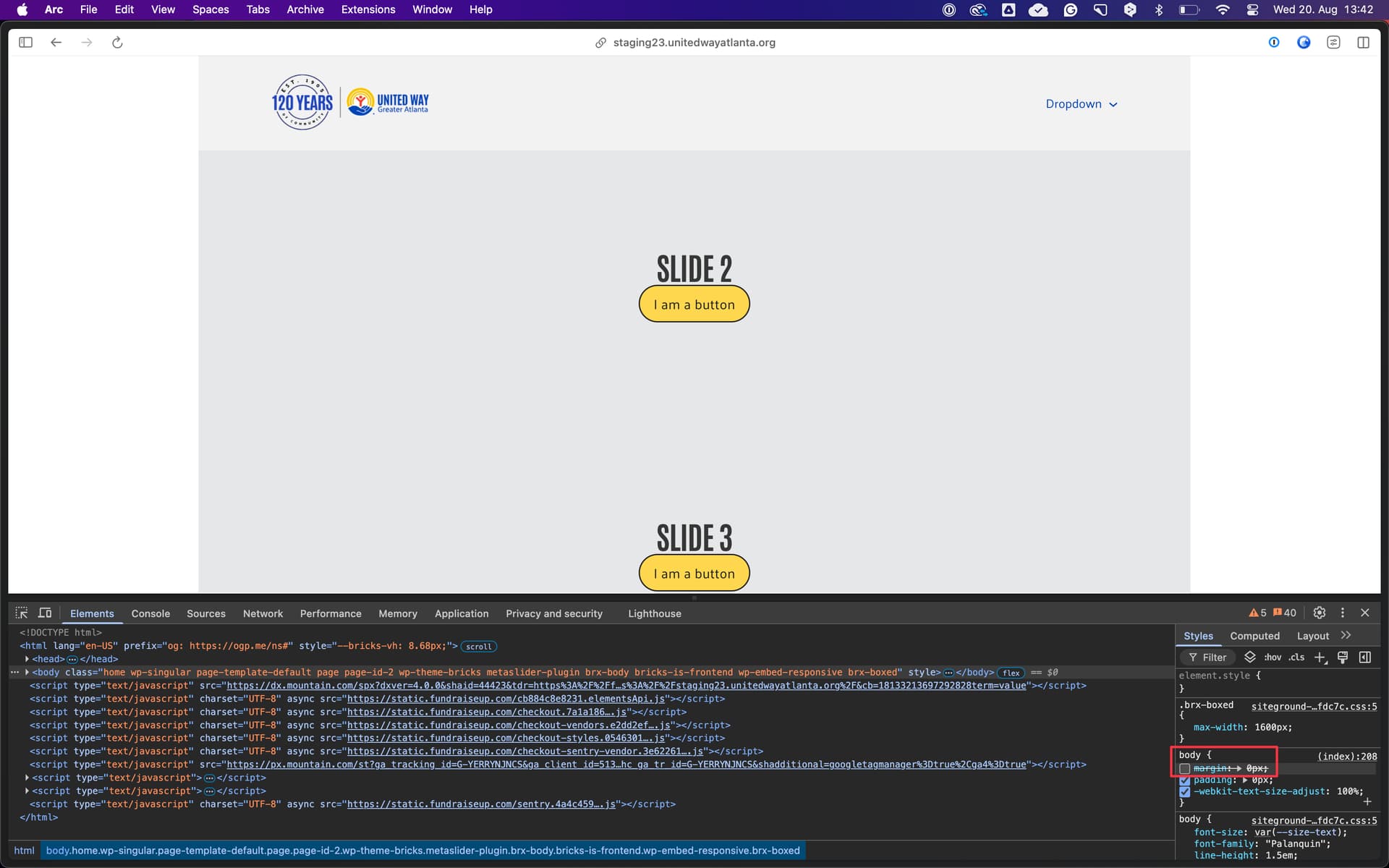Open the Lighthouse tab

click(x=655, y=613)
